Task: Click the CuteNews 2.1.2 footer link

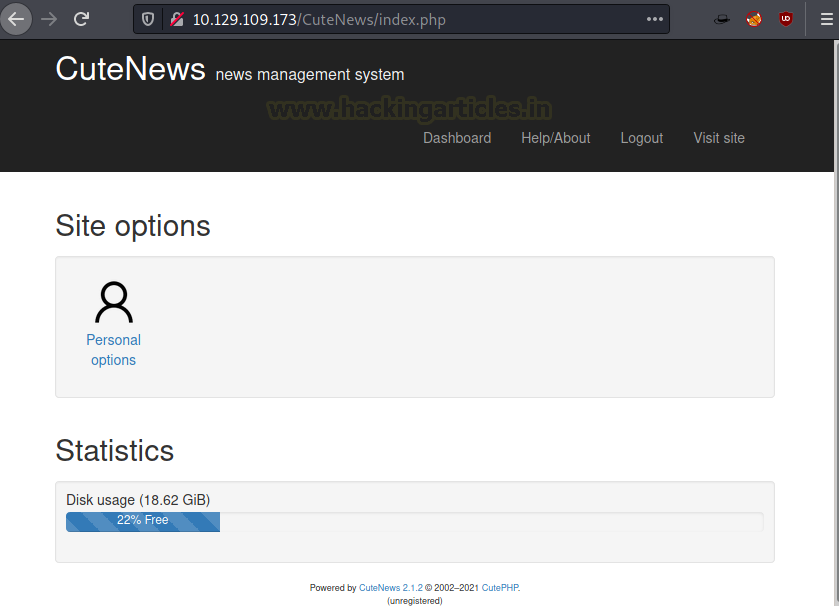Action: pos(391,587)
